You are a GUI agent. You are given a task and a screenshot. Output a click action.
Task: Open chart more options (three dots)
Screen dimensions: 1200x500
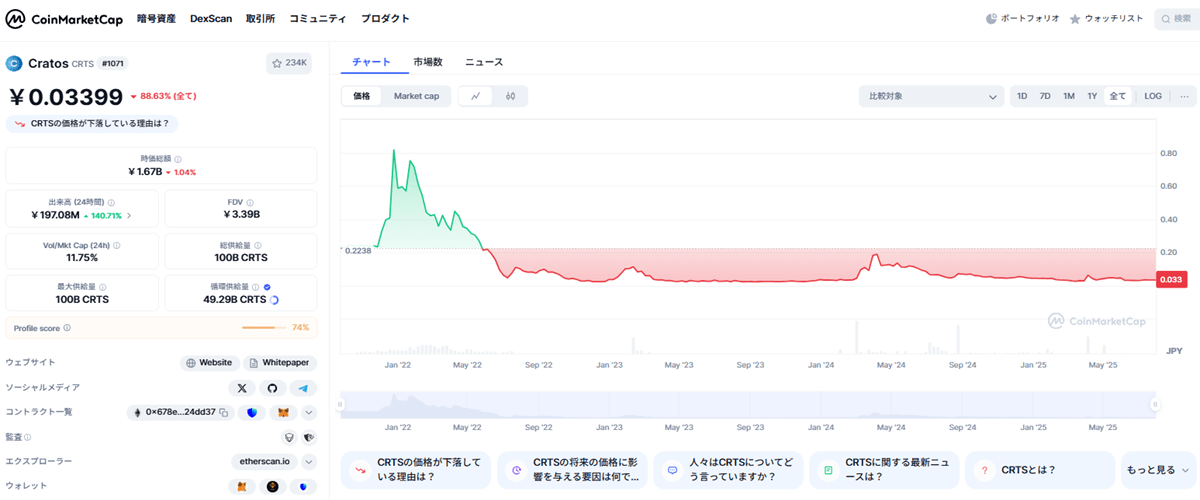1184,96
